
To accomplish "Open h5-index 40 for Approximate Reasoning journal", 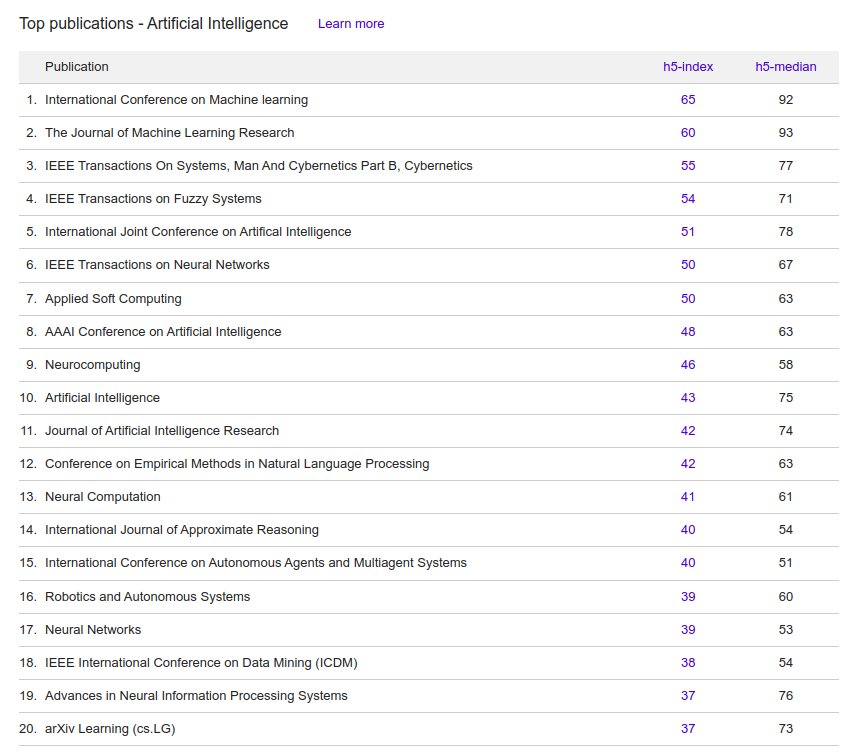I will coord(688,530).
